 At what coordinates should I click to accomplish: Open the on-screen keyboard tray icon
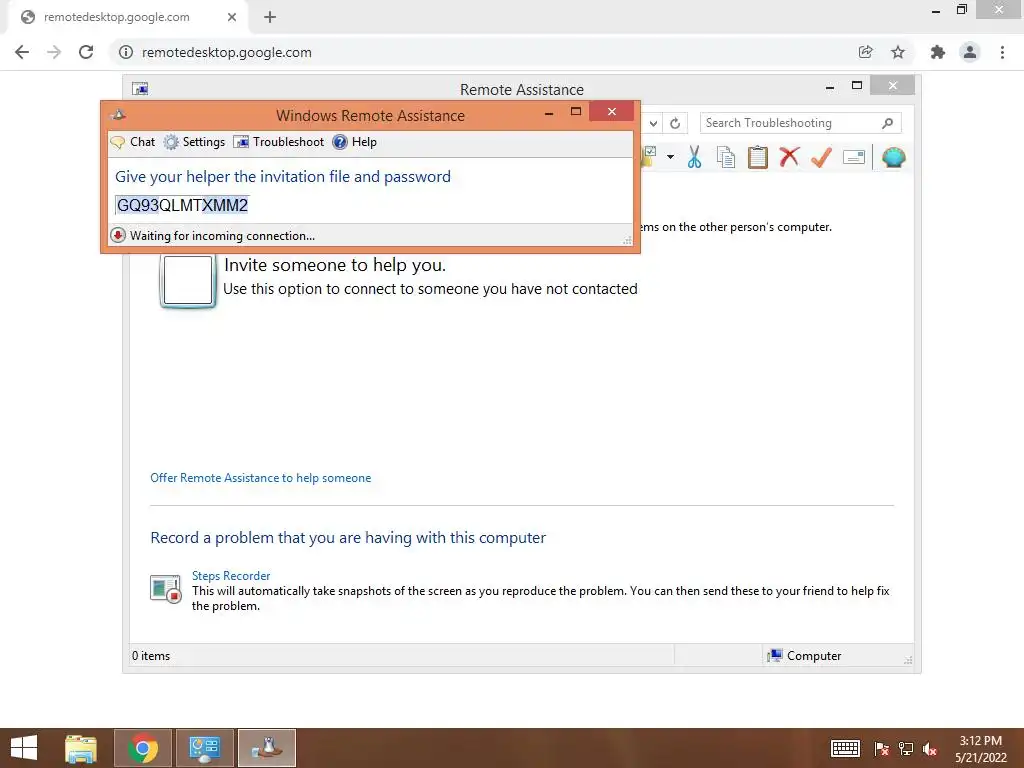(845, 748)
